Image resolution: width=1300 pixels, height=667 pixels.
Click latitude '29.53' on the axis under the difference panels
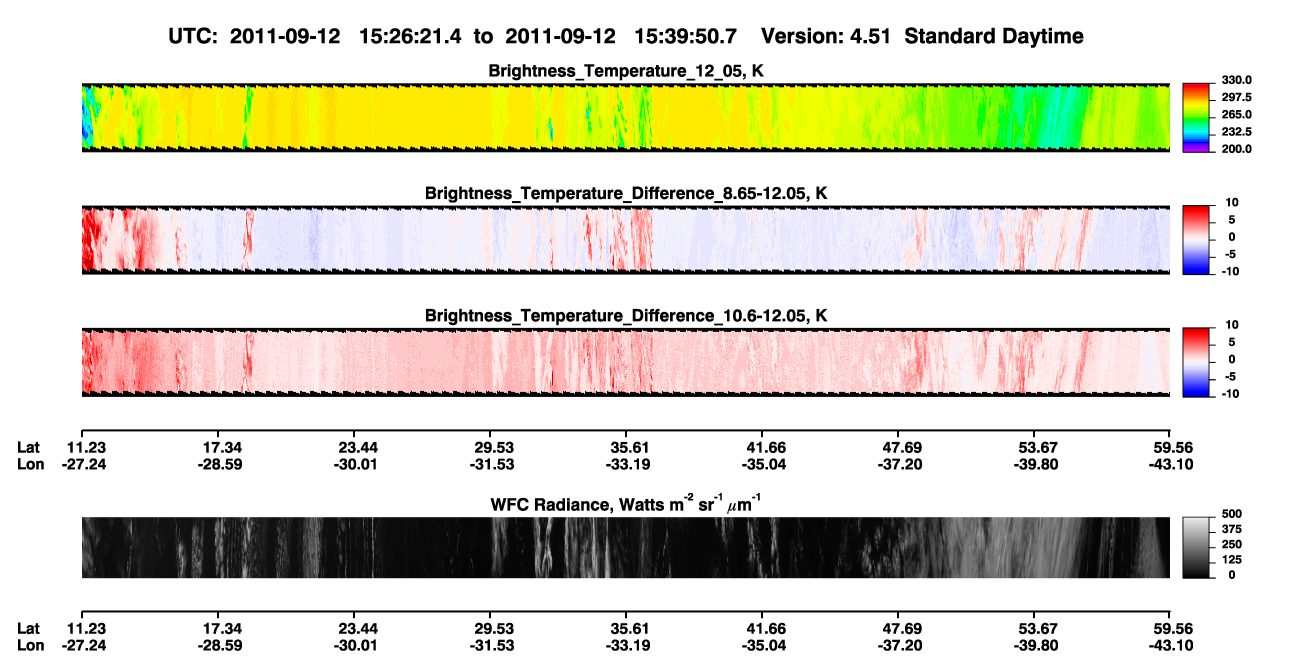tap(493, 447)
